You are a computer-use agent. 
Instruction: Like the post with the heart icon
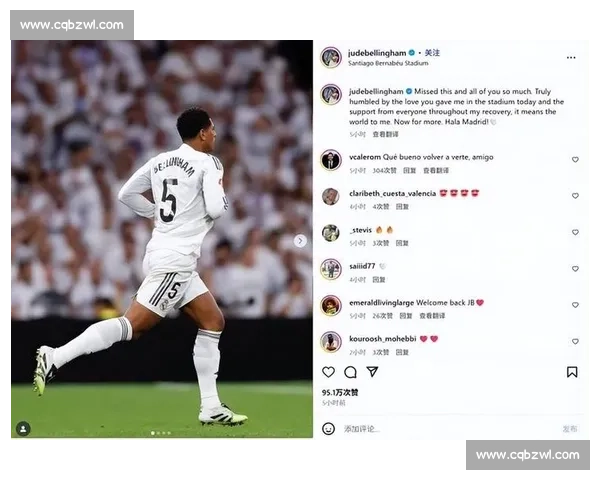click(328, 372)
